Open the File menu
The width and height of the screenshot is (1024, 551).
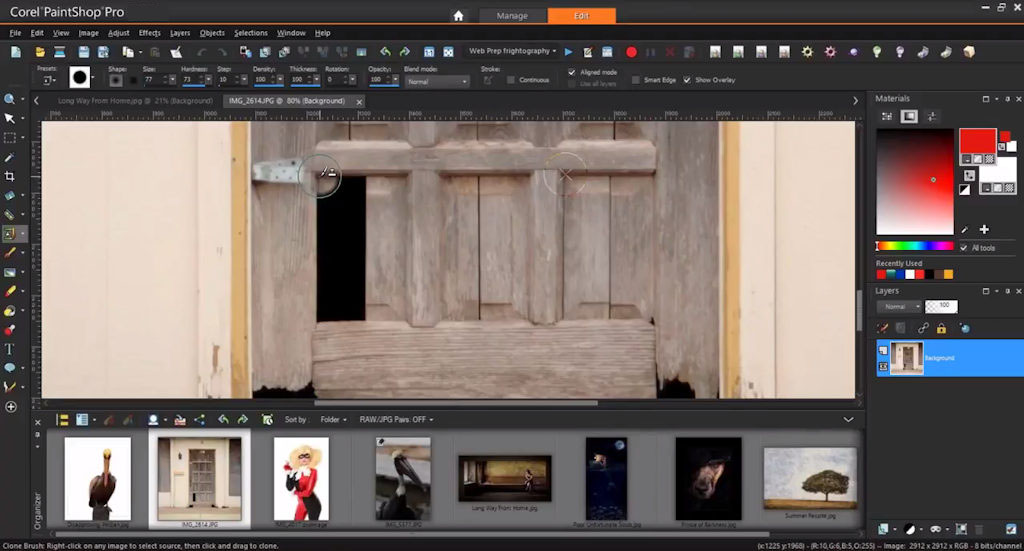tap(16, 33)
